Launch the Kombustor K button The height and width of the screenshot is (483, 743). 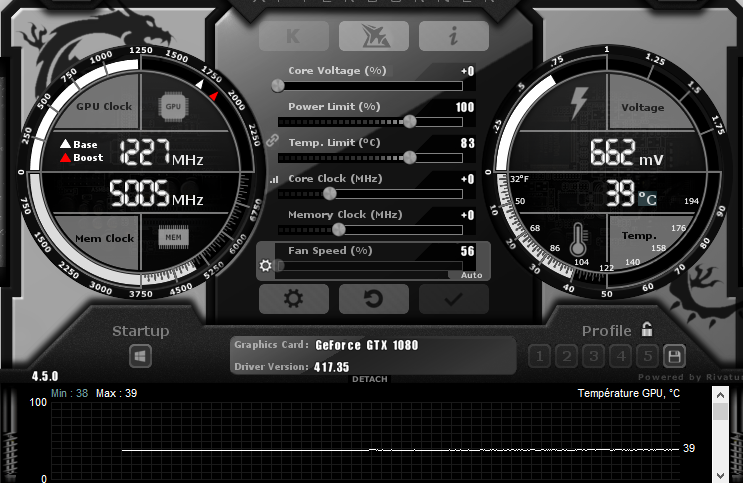pyautogui.click(x=294, y=36)
